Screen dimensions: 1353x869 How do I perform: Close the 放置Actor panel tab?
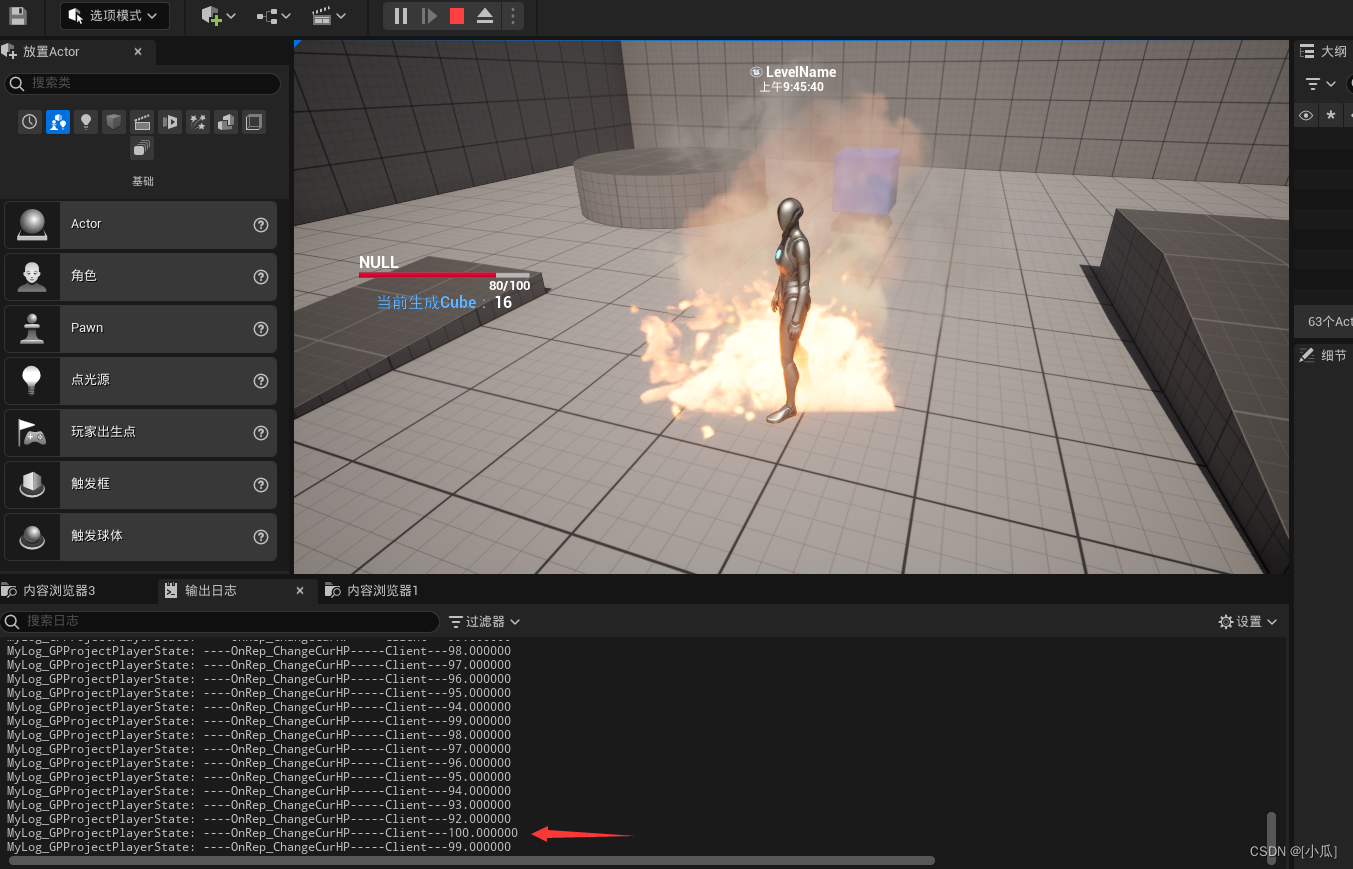[138, 52]
